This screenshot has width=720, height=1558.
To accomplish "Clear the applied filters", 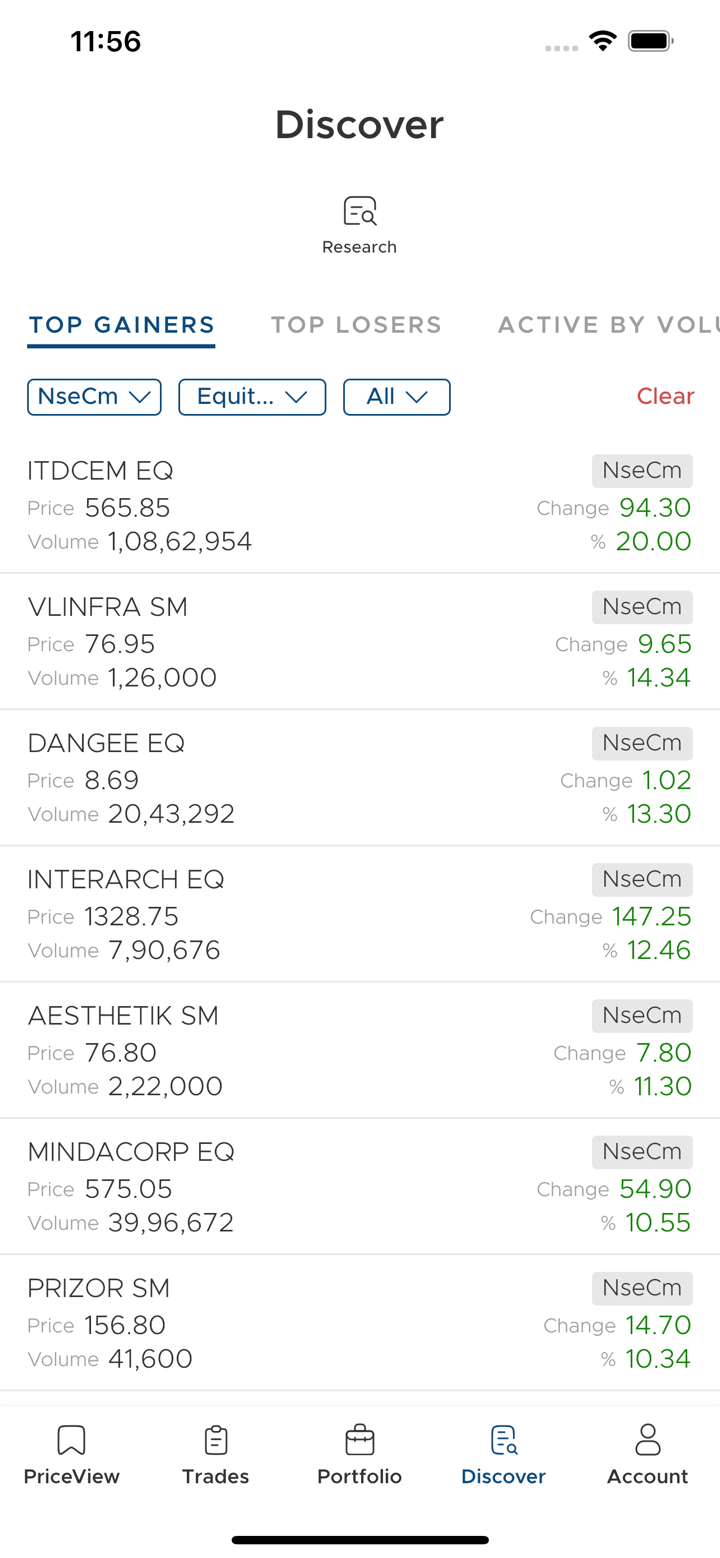I will (665, 397).
